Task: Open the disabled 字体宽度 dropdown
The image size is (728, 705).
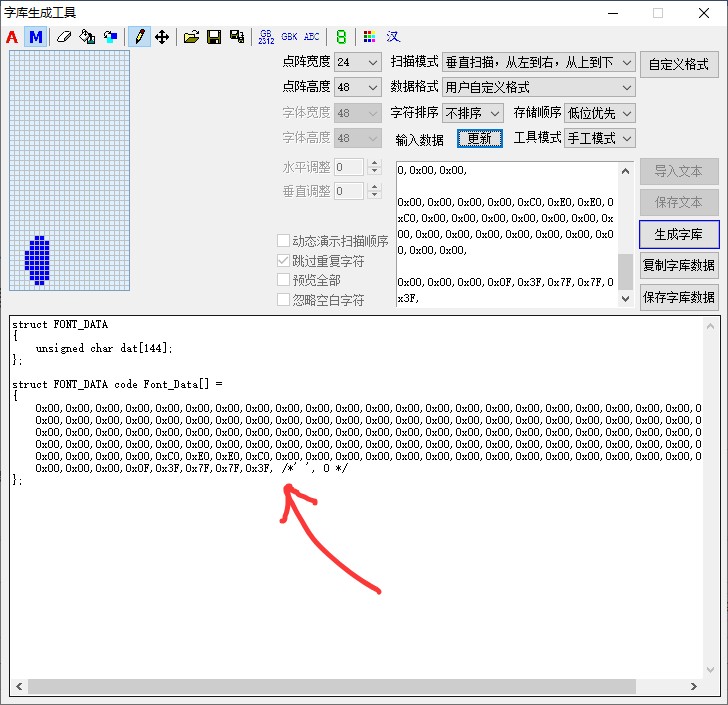Action: tap(358, 113)
